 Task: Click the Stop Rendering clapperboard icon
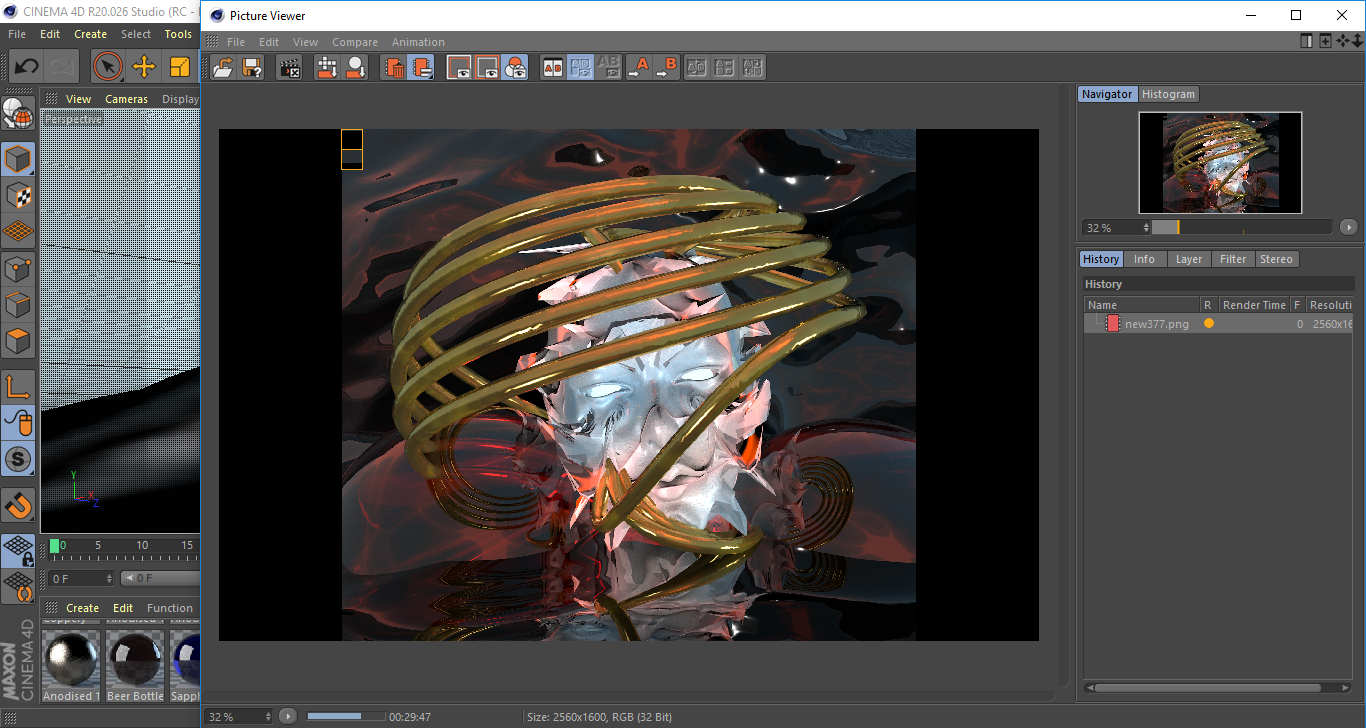tap(290, 67)
